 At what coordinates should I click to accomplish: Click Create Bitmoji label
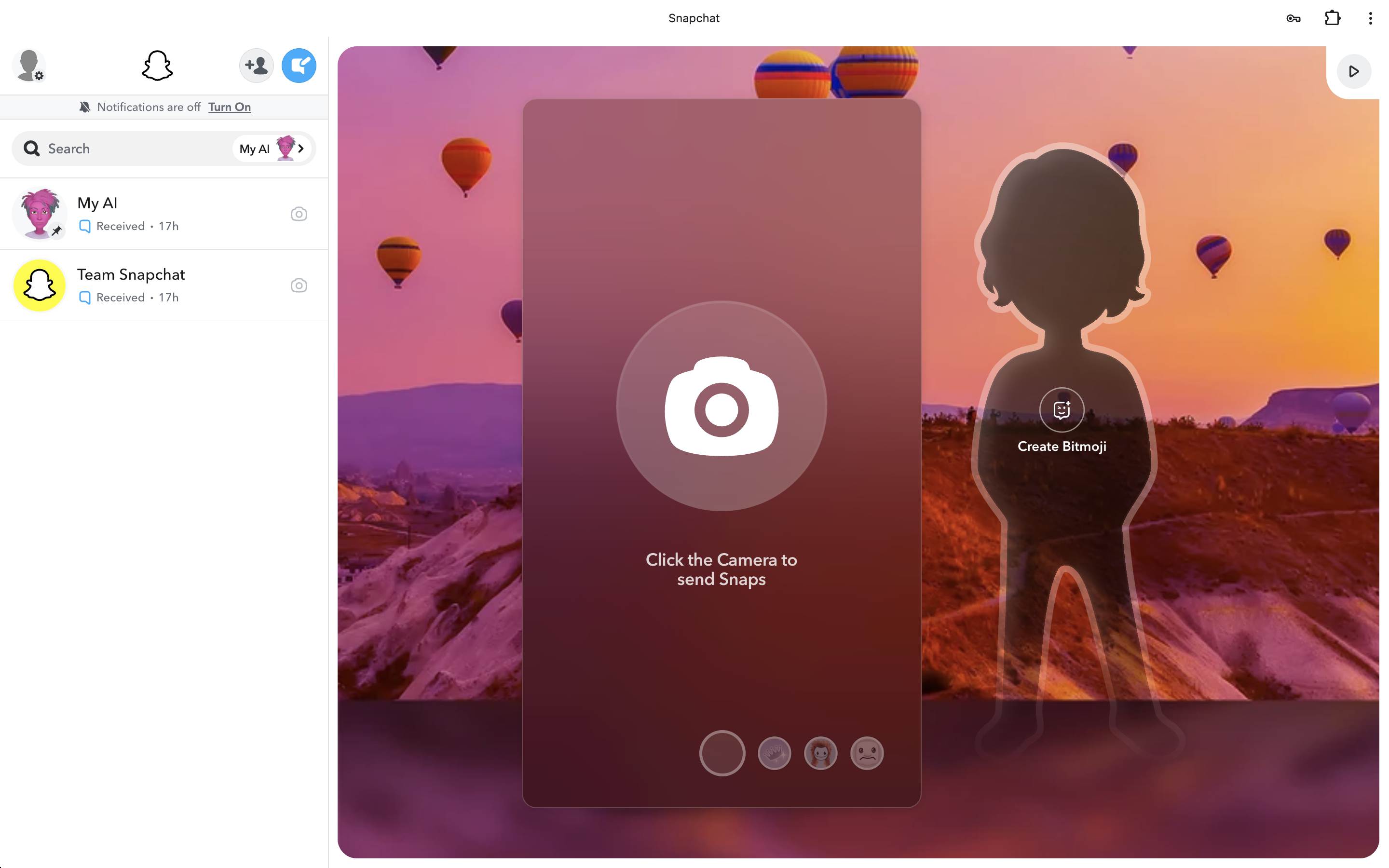(x=1062, y=446)
